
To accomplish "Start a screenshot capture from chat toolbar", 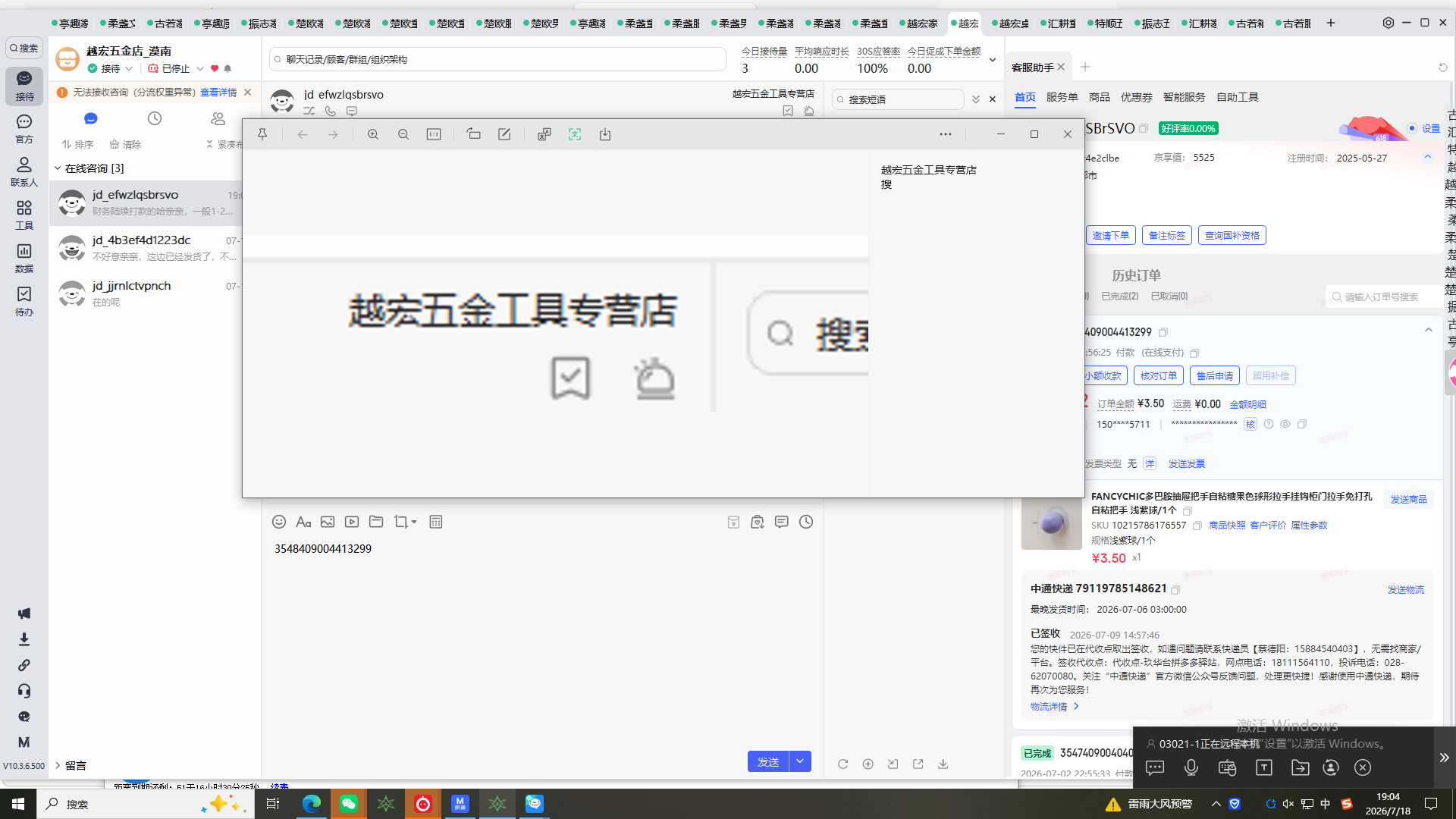I will pos(400,522).
